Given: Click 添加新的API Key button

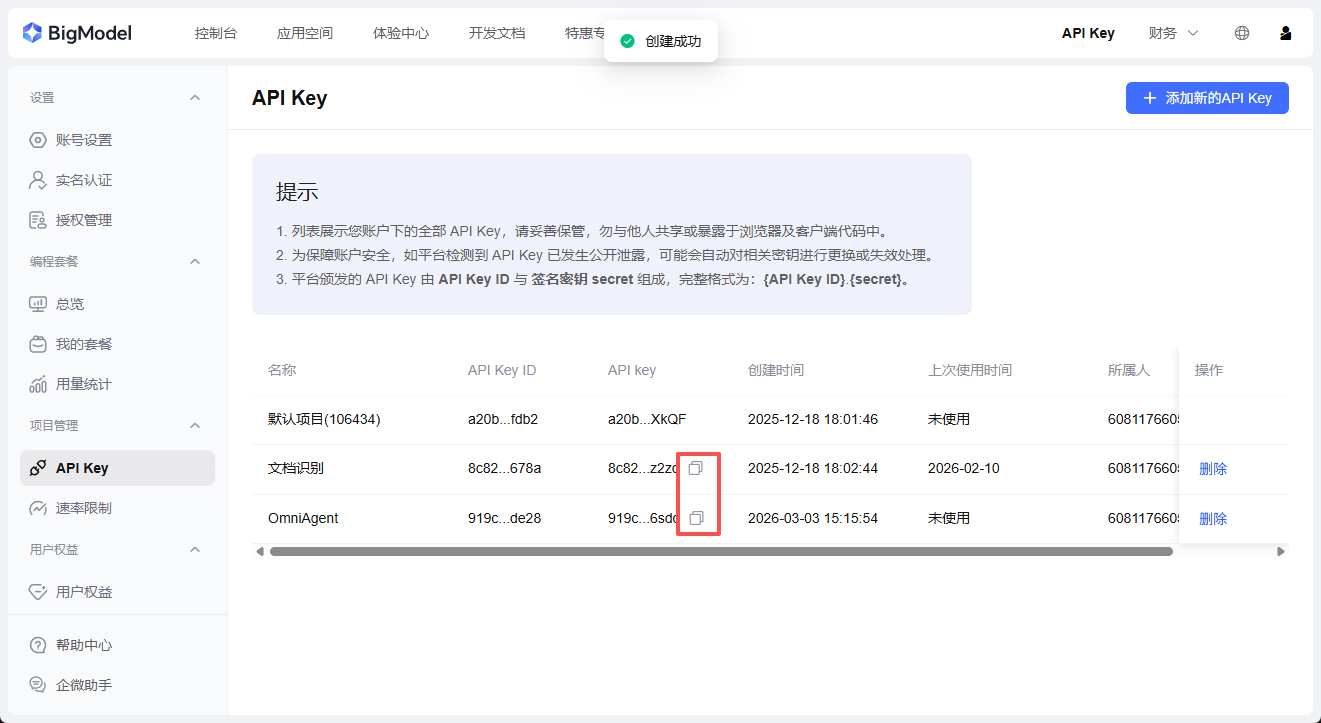Looking at the screenshot, I should 1207,98.
